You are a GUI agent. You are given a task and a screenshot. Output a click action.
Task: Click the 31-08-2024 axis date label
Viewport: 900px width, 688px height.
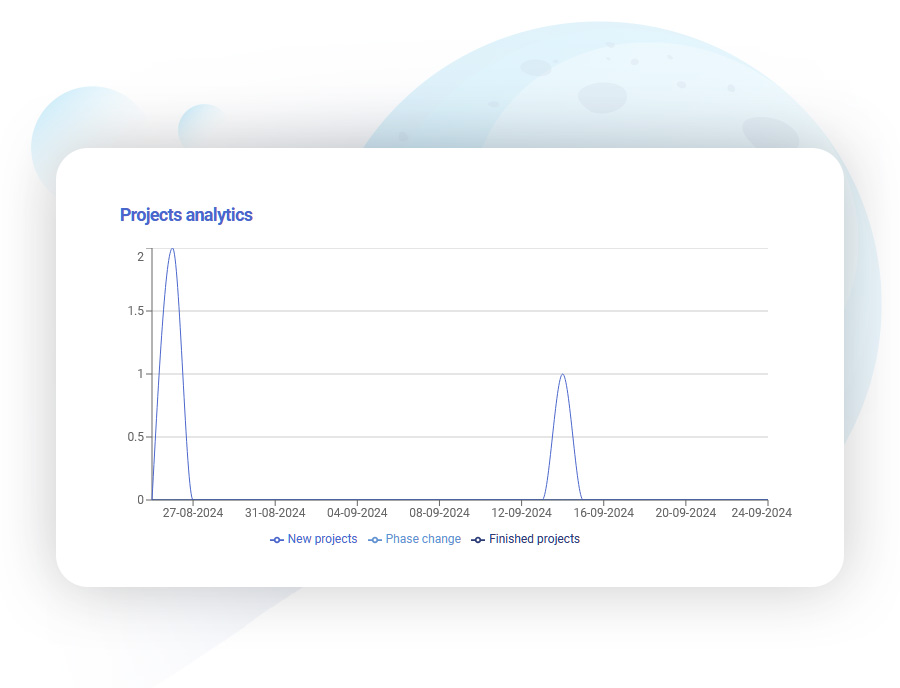coord(275,513)
